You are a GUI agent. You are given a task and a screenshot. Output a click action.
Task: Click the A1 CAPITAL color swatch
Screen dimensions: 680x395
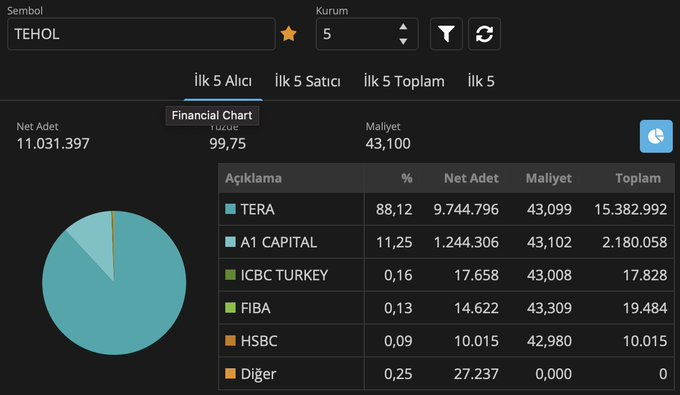pos(230,242)
